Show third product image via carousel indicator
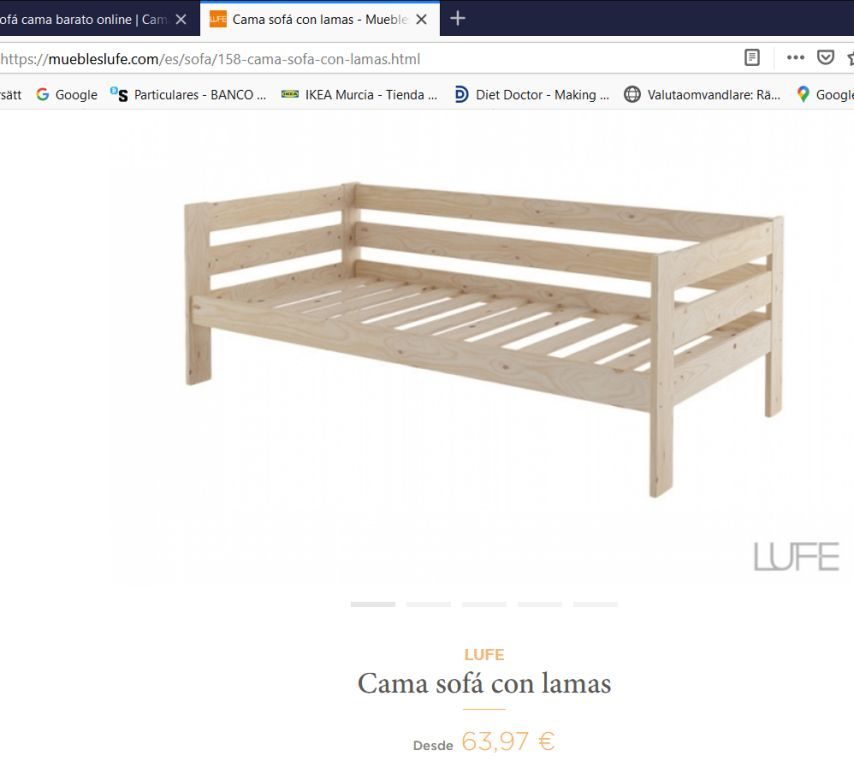 [x=484, y=605]
